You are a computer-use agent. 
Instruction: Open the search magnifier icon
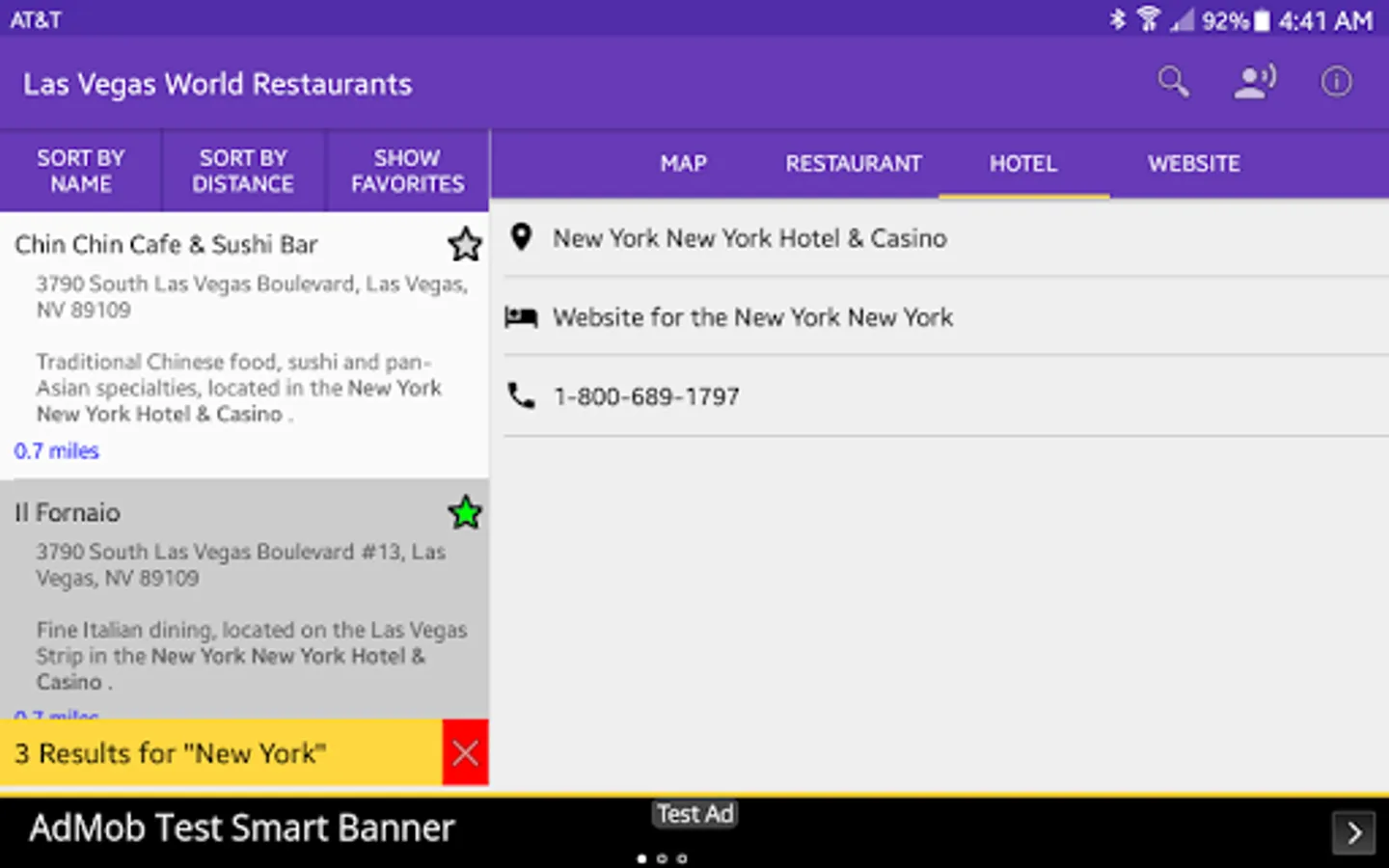1173,82
